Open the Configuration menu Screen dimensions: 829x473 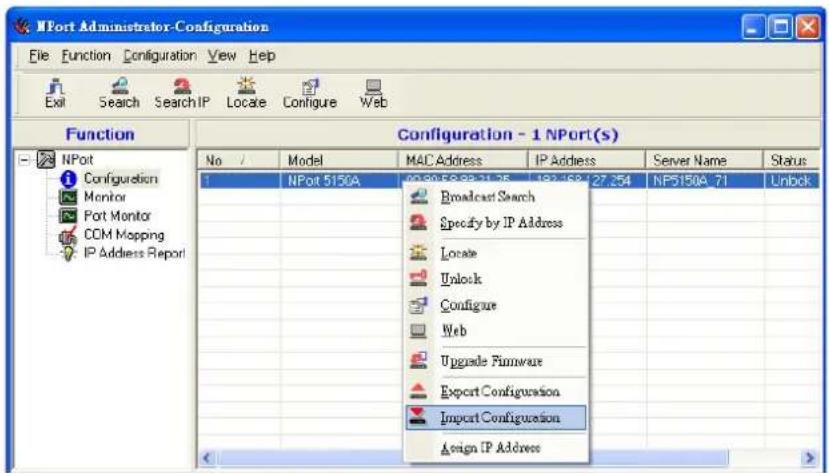pyautogui.click(x=160, y=55)
